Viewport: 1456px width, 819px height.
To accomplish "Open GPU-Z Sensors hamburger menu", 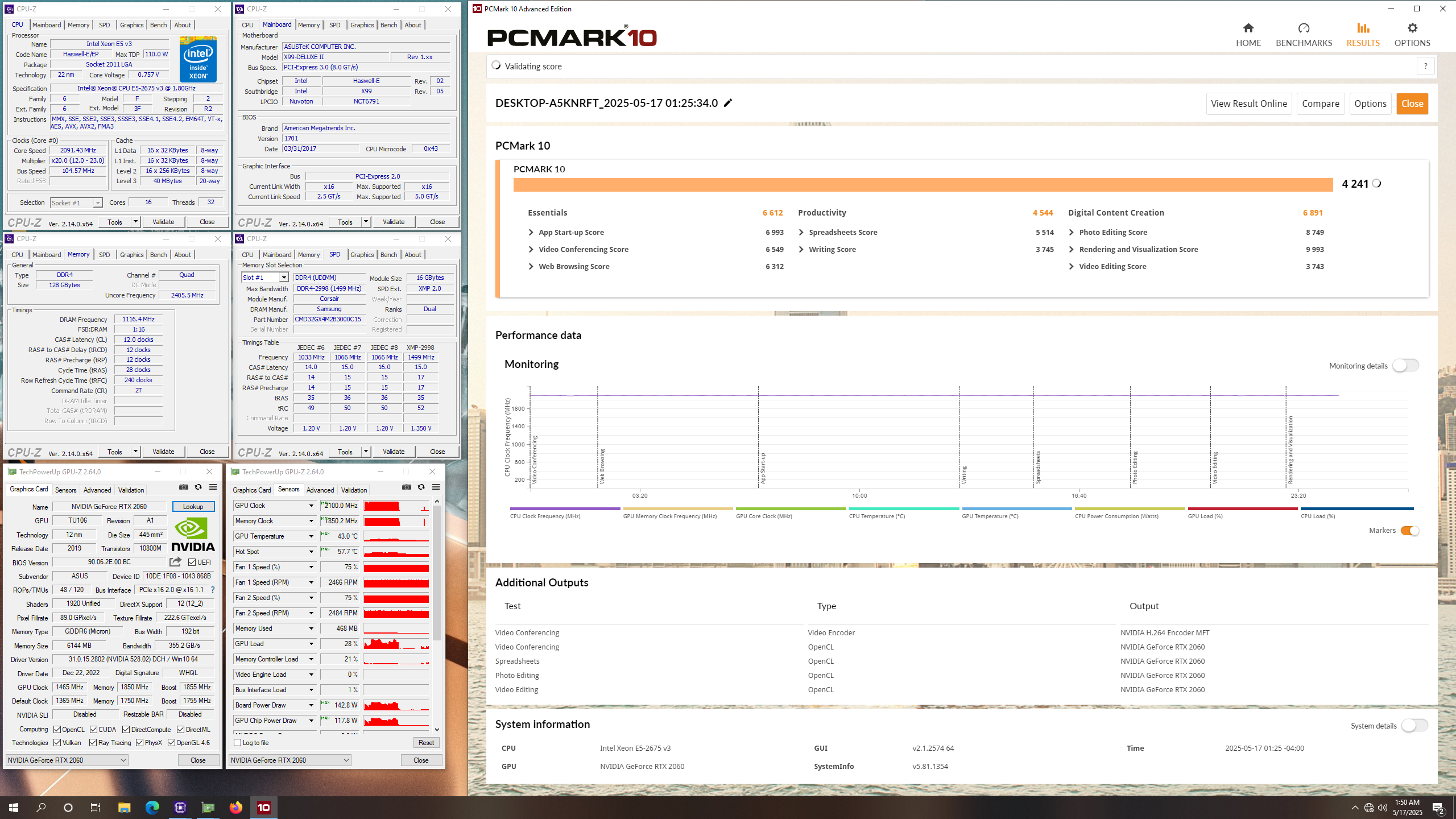I will [436, 487].
